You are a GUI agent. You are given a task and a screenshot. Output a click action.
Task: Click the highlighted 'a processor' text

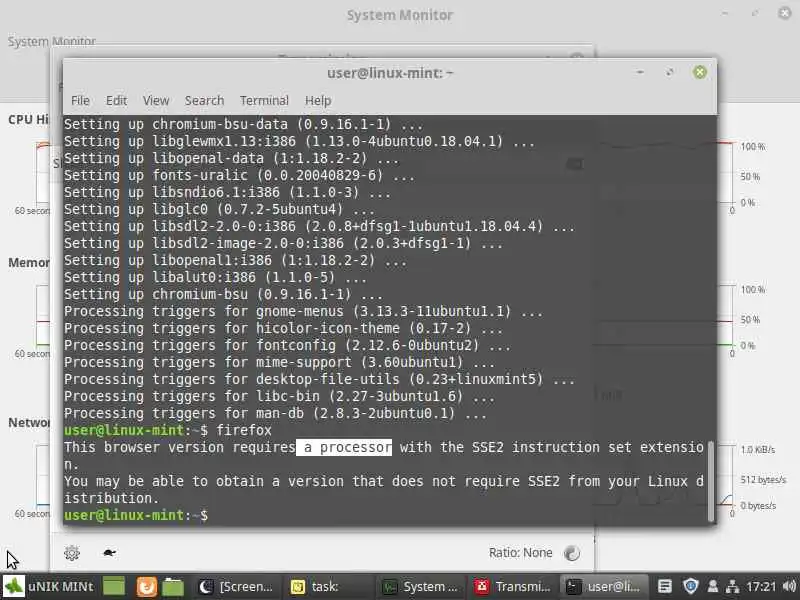(x=344, y=447)
